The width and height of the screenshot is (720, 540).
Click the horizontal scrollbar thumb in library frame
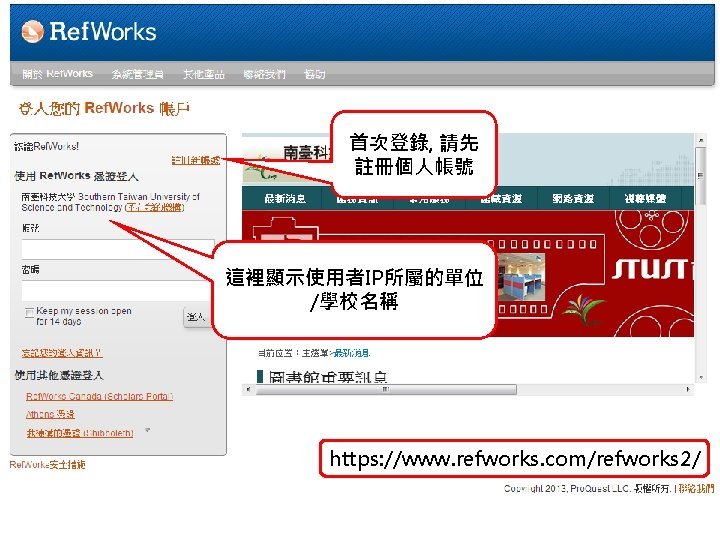pos(386,389)
